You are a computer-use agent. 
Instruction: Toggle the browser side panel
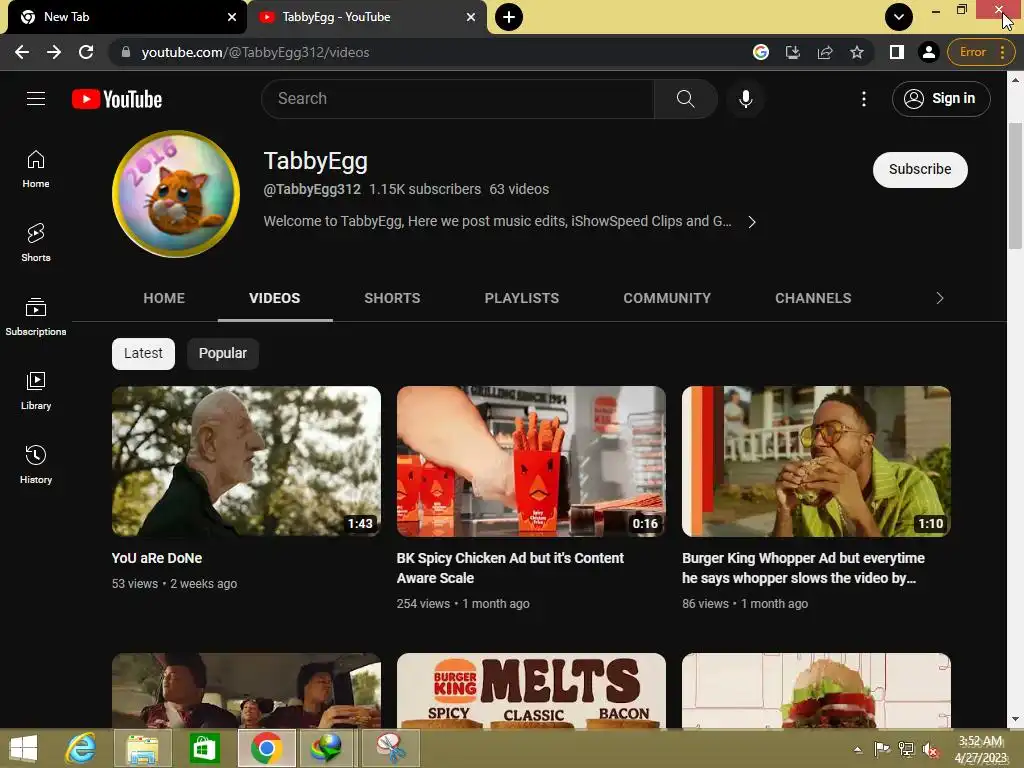point(897,52)
